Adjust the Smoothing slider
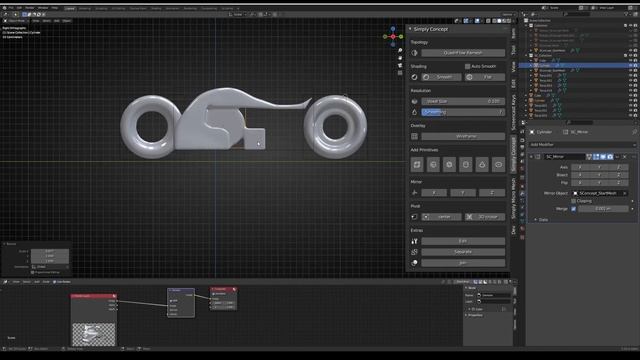 click(463, 112)
